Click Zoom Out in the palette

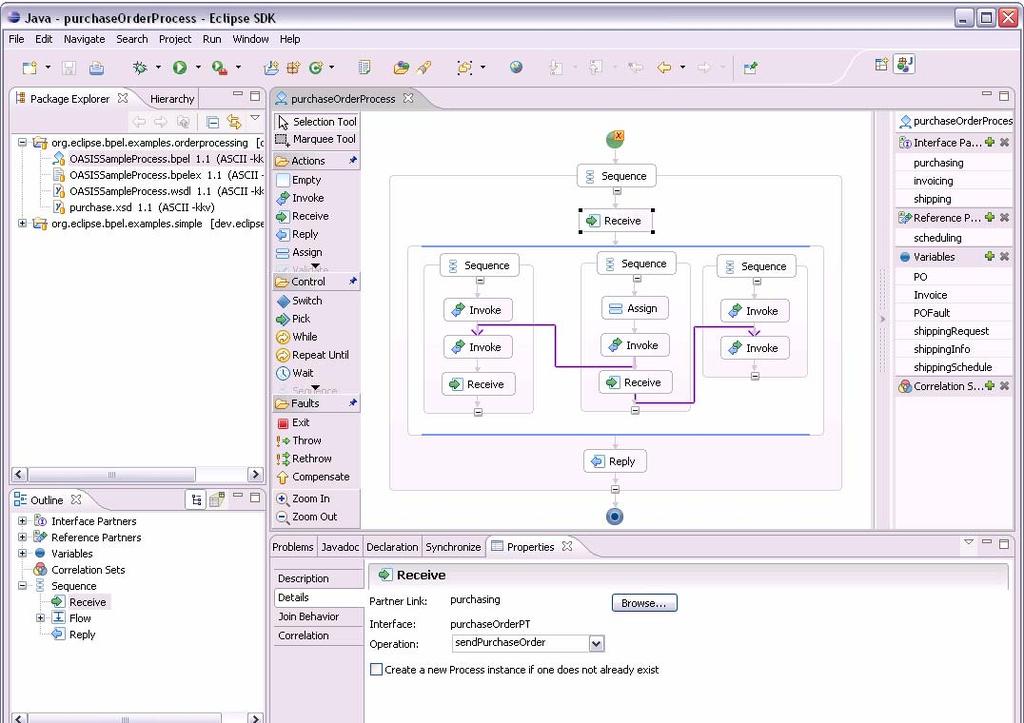pos(306,517)
